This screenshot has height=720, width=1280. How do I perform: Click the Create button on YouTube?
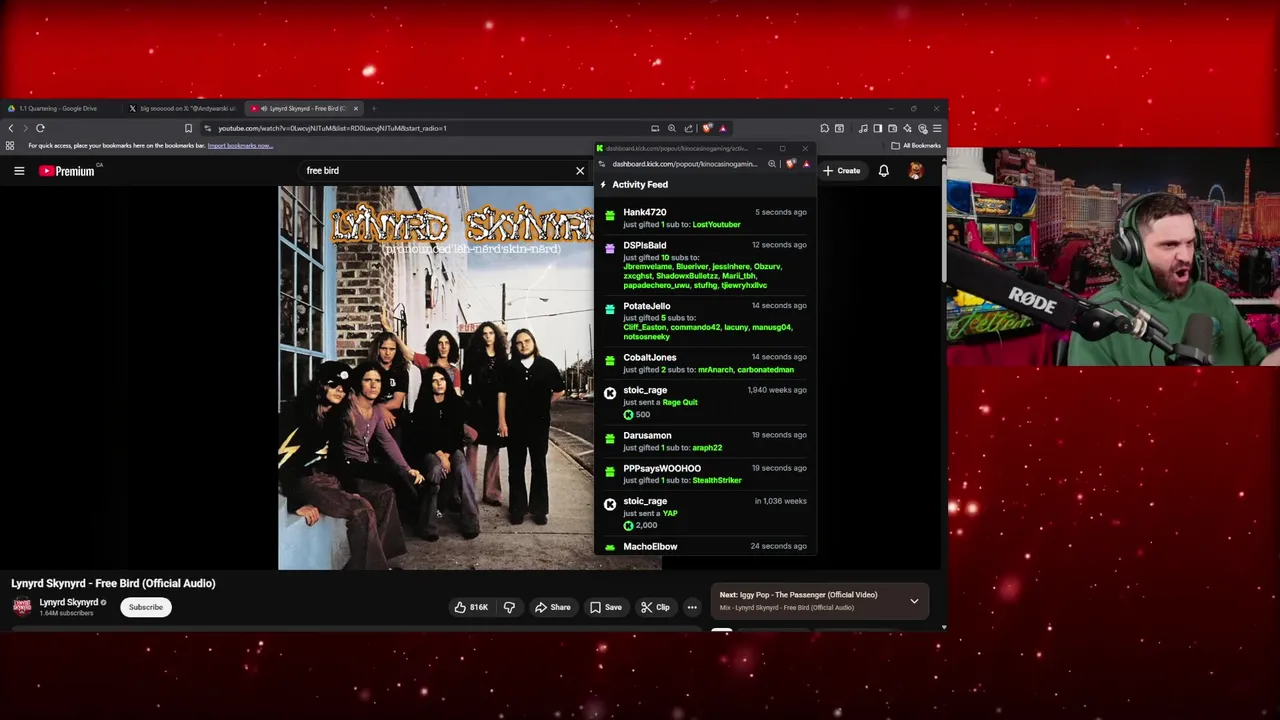point(842,171)
